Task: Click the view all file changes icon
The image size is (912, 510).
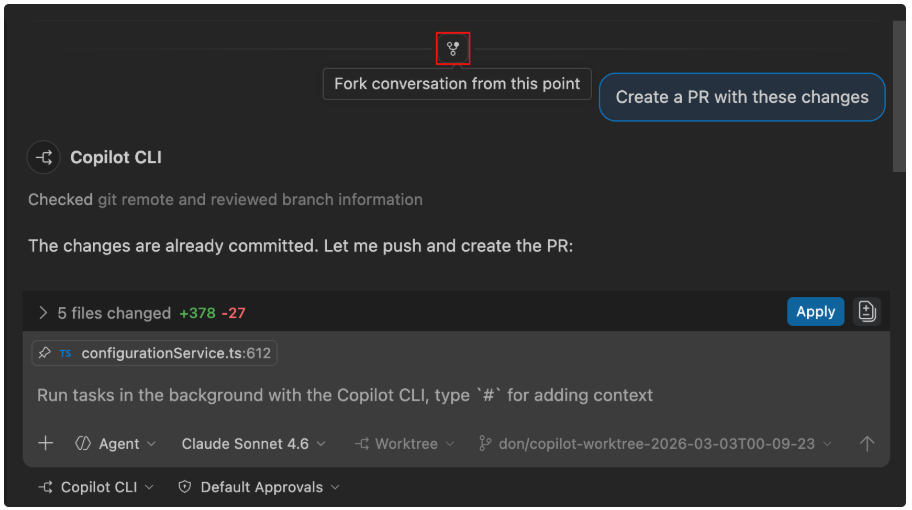Action: click(867, 312)
